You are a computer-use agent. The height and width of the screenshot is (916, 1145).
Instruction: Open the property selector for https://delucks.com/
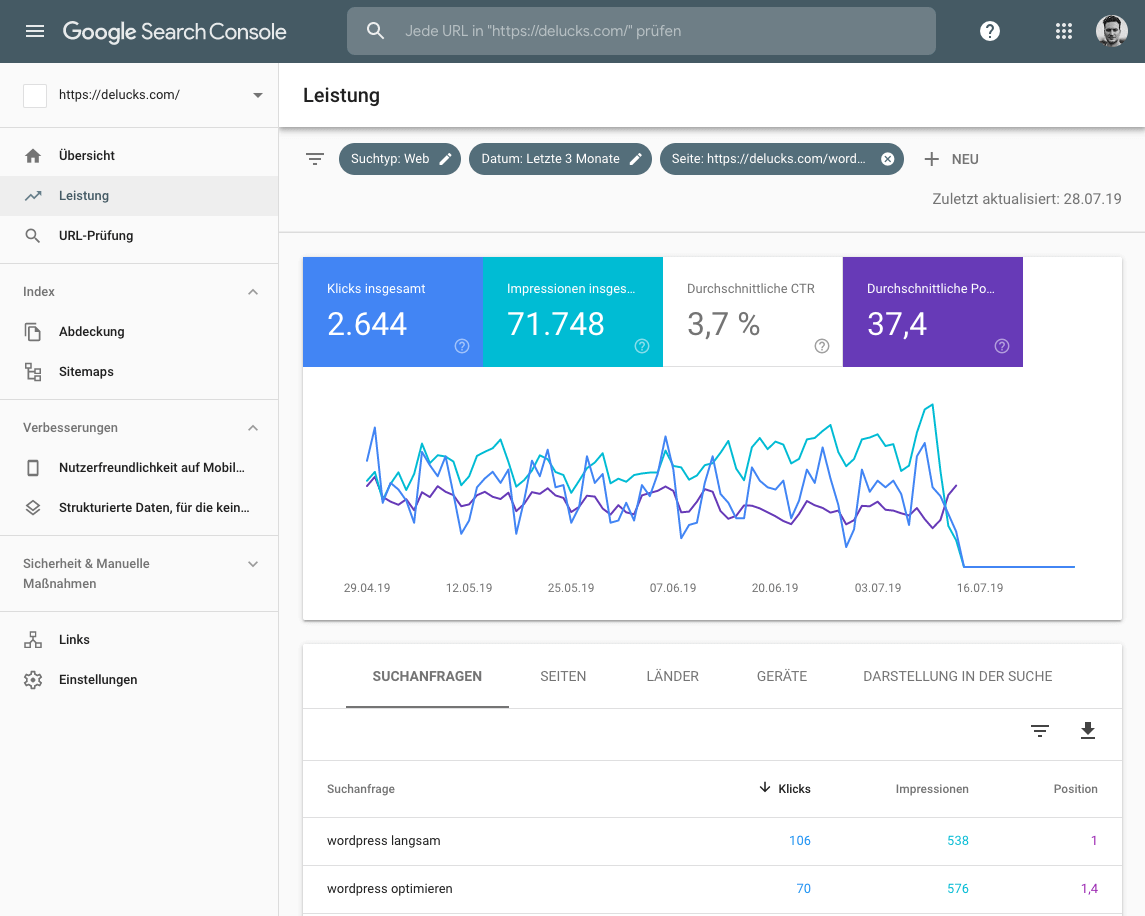pyautogui.click(x=139, y=95)
